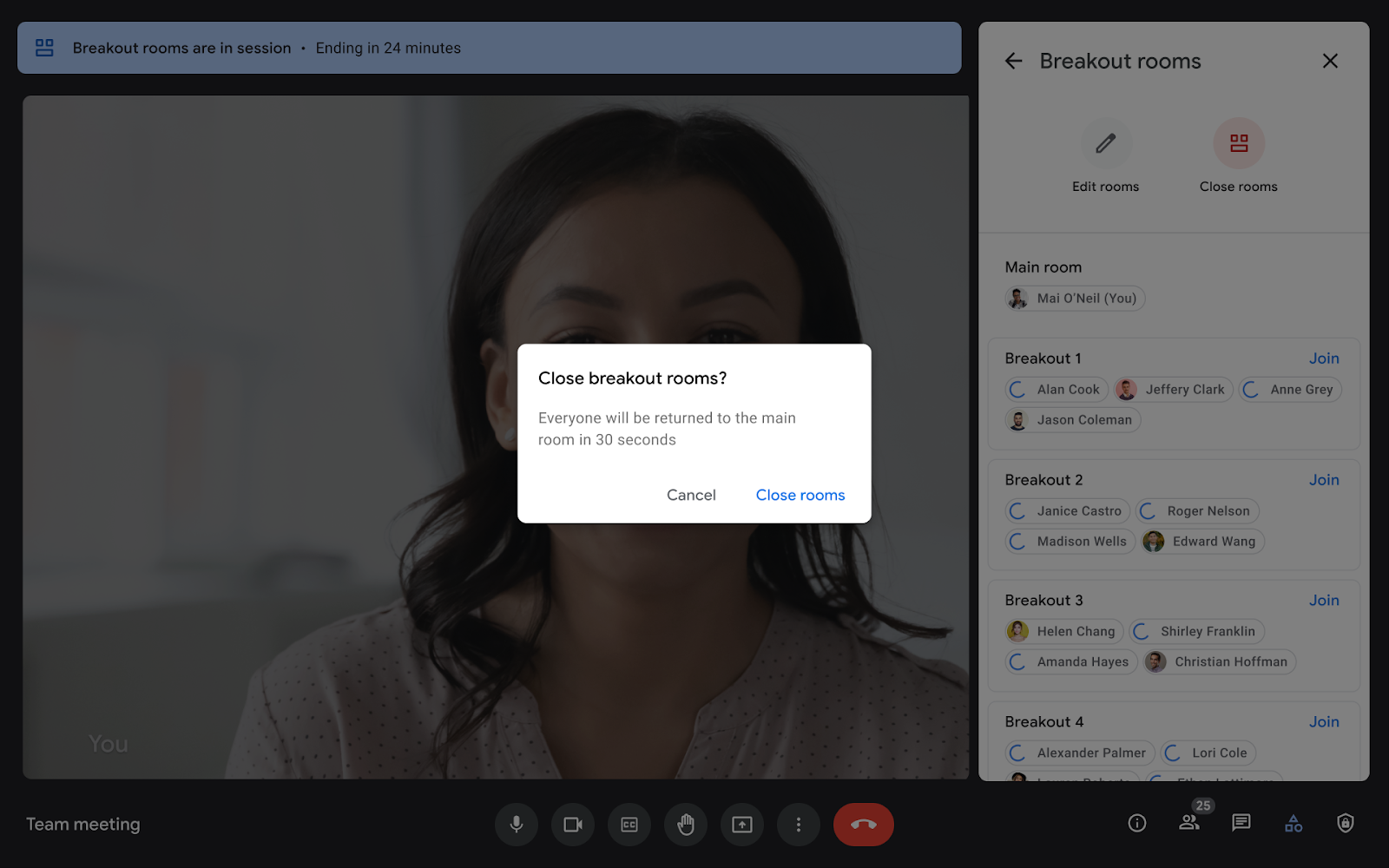The image size is (1389, 868).
Task: Select Anne Grey participant chip
Action: pyautogui.click(x=1290, y=390)
